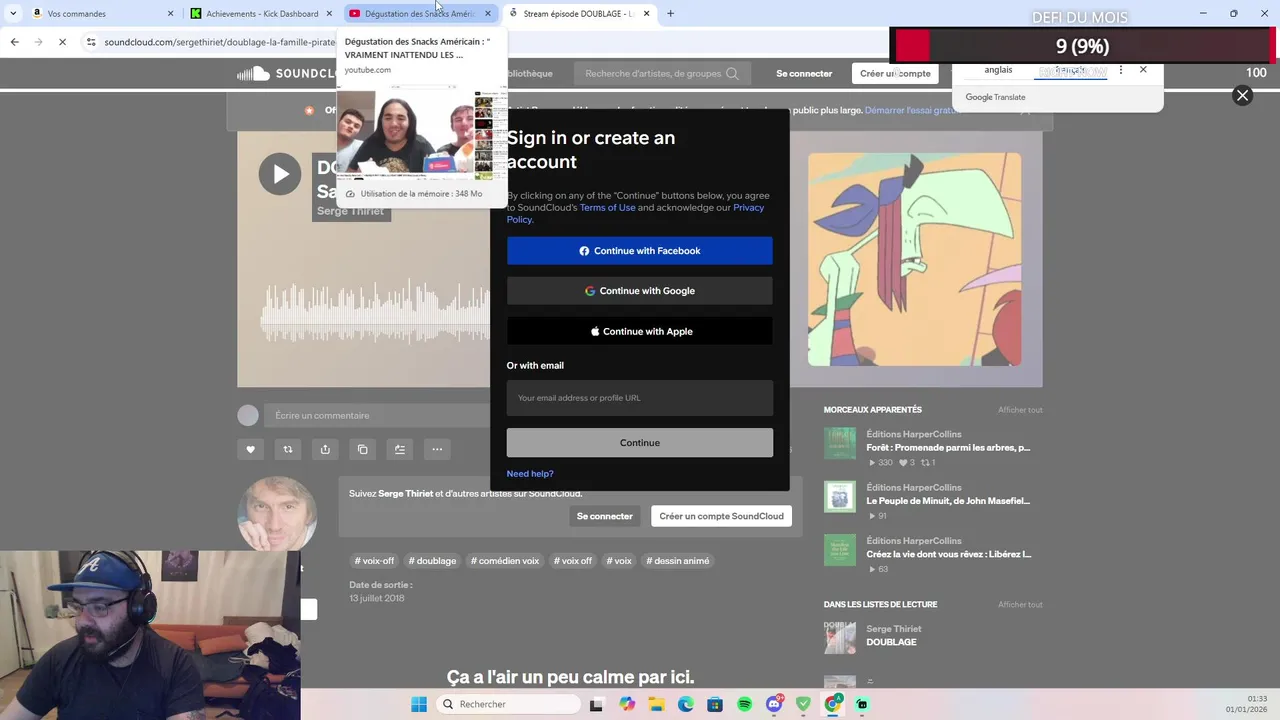Play the DOUBLAGE track
Image resolution: width=1280 pixels, height=720 pixels.
pos(280,174)
